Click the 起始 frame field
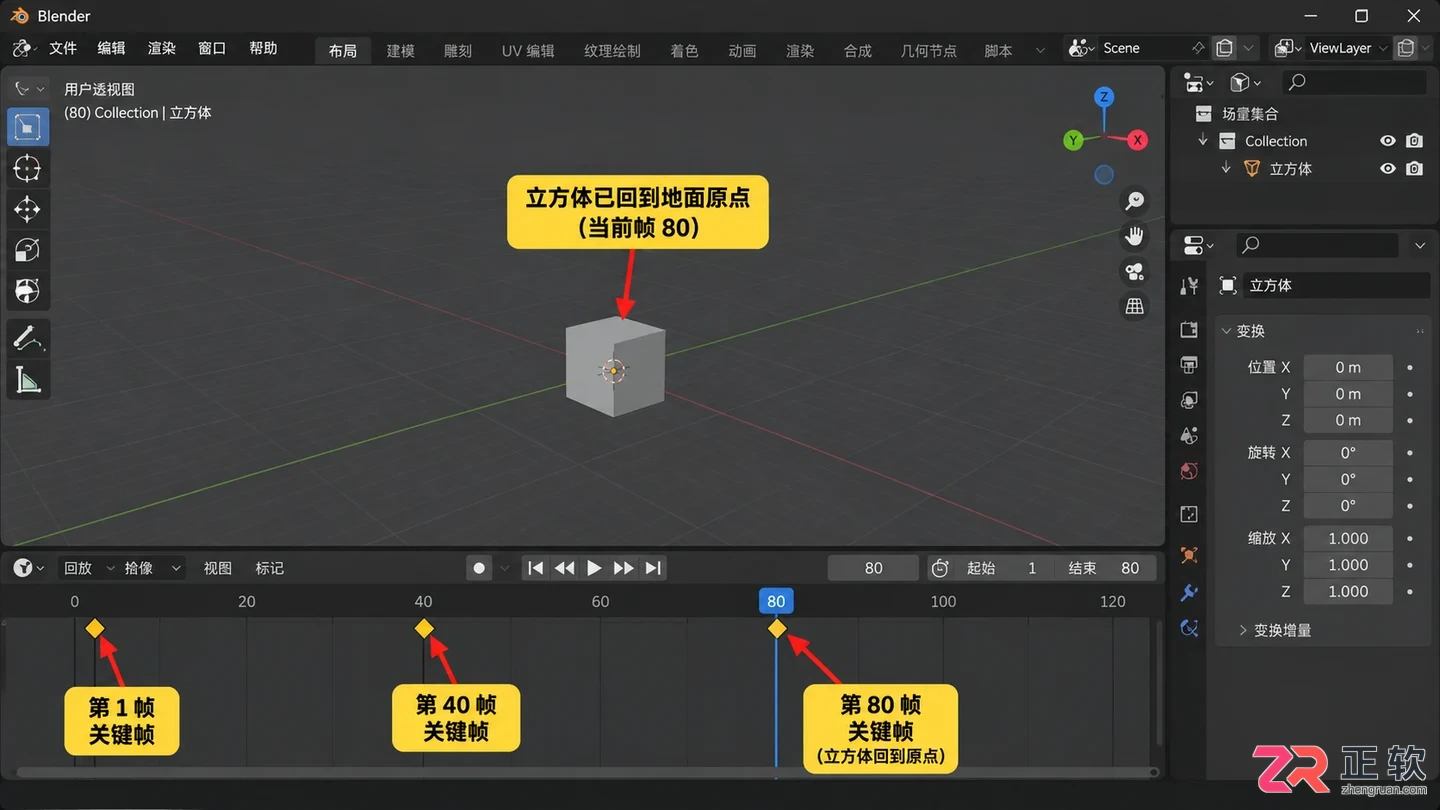The image size is (1440, 810). [x=1004, y=568]
